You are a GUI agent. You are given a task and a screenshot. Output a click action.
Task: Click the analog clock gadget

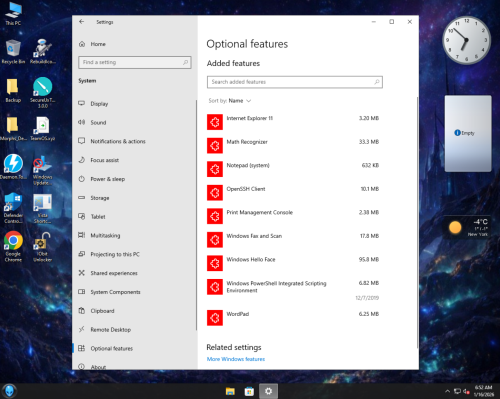(466, 40)
